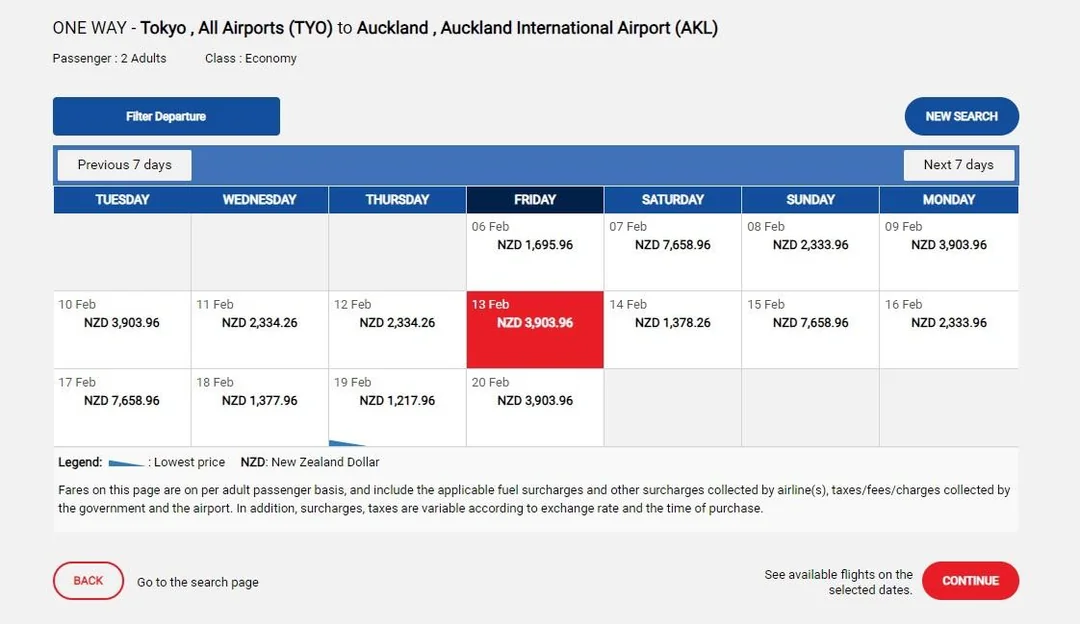The width and height of the screenshot is (1080, 624).
Task: Pick 18 Feb fare NZD 1,377.96
Action: click(259, 407)
